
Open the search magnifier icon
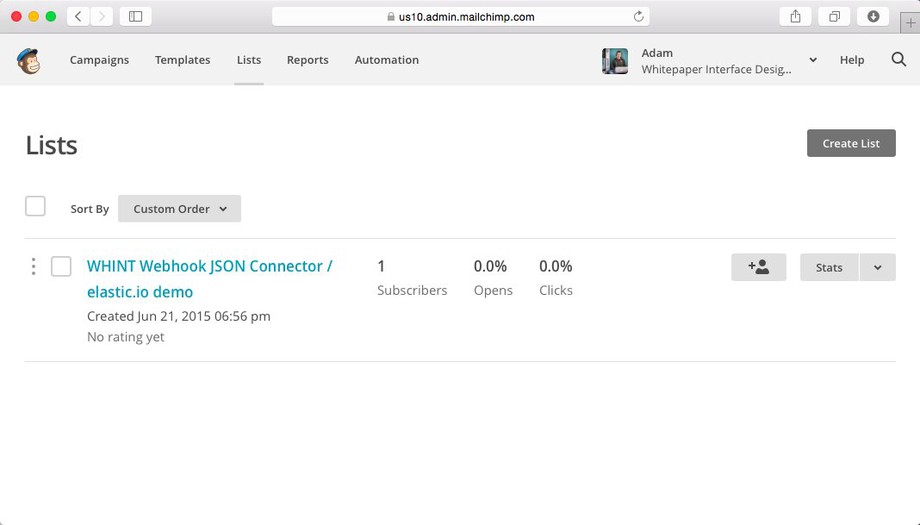[898, 59]
